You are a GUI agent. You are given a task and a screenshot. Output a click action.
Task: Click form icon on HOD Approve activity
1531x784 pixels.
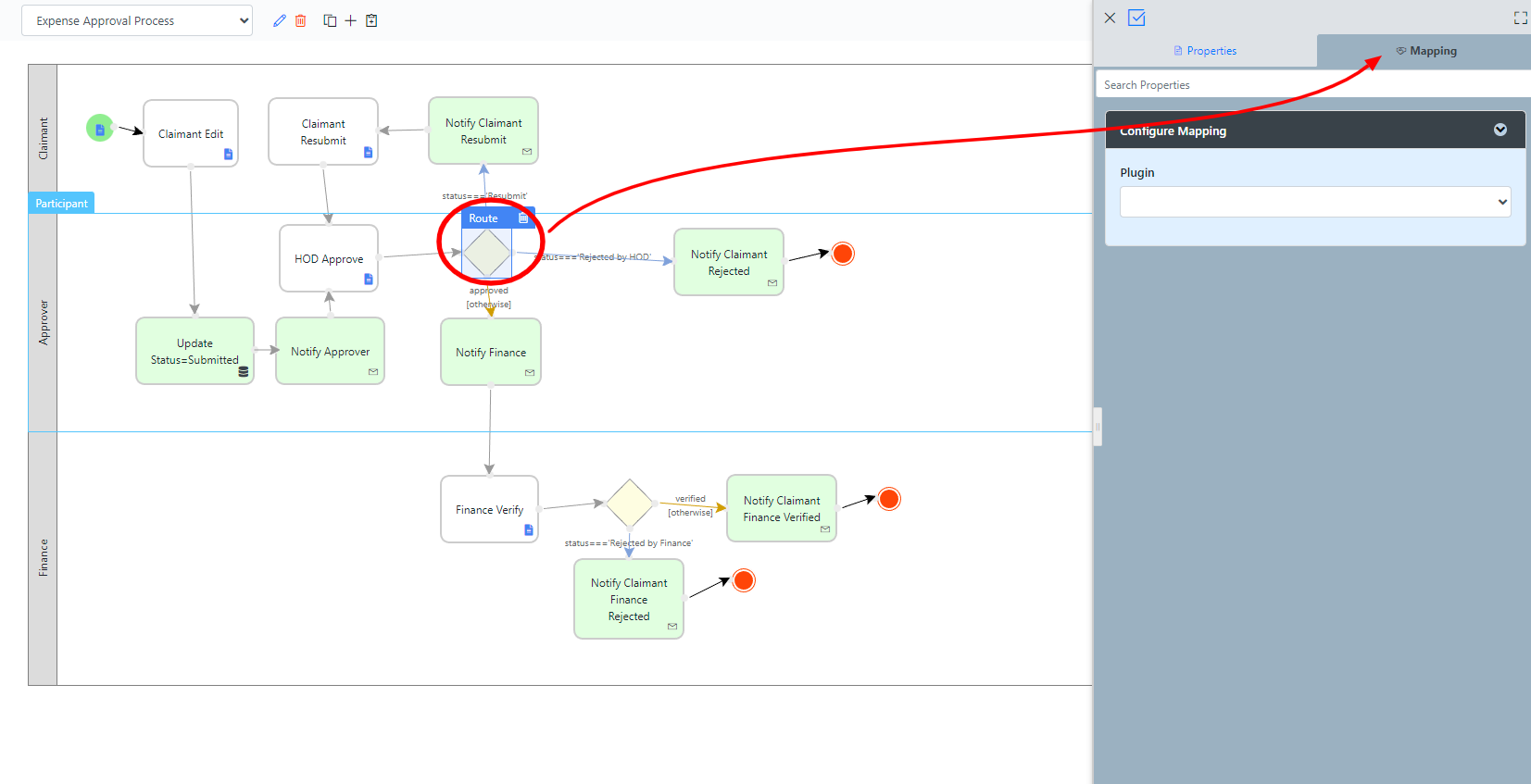pyautogui.click(x=368, y=279)
